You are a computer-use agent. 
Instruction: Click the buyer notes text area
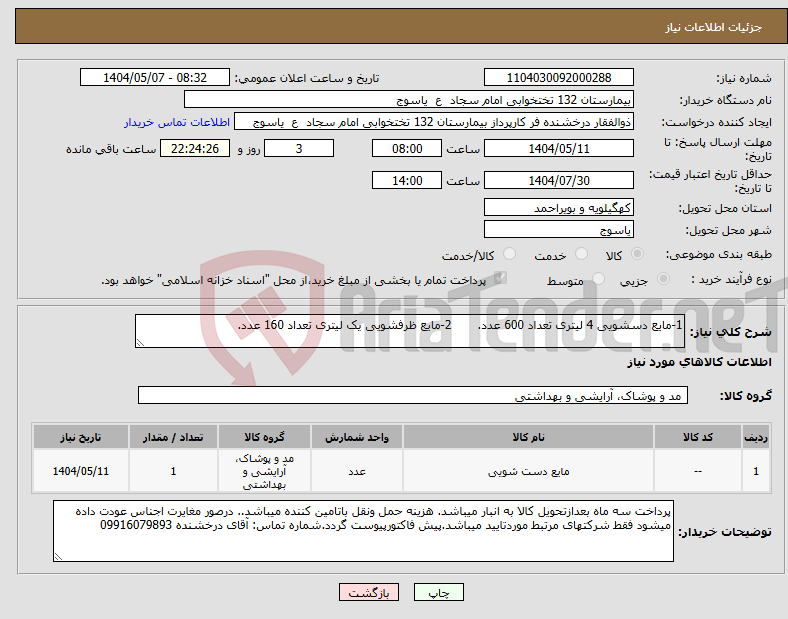(x=363, y=531)
